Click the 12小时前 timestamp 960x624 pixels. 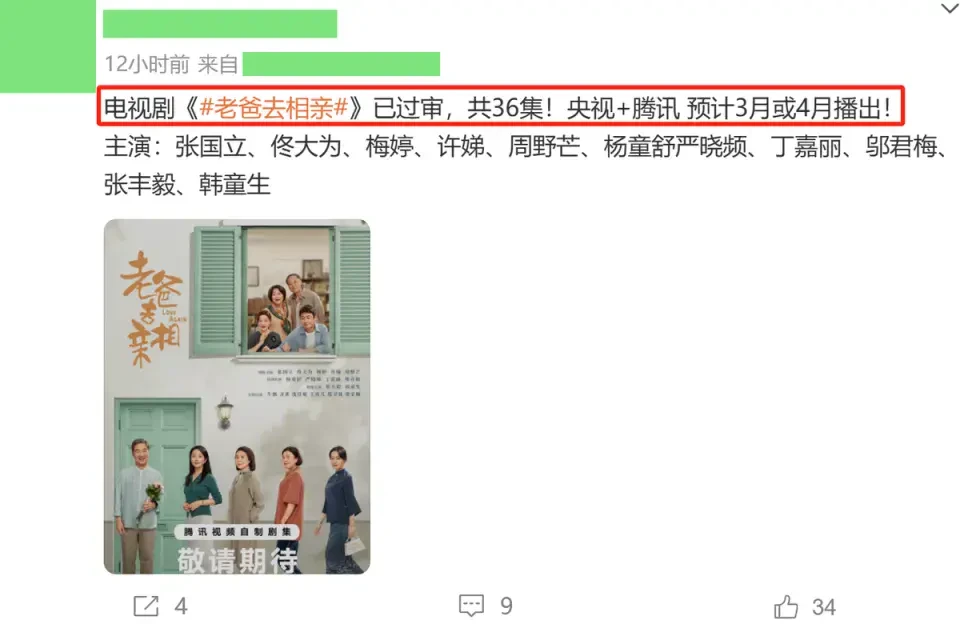(147, 64)
